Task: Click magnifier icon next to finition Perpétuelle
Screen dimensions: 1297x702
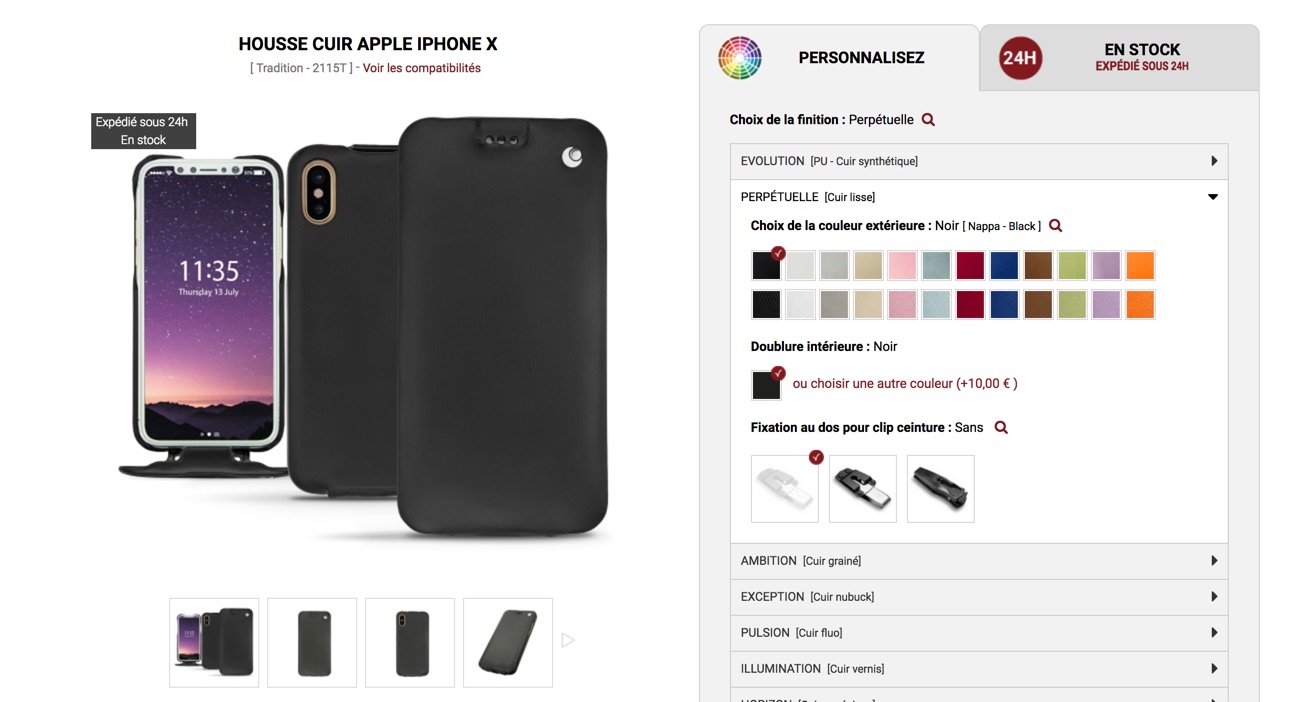Action: tap(928, 120)
